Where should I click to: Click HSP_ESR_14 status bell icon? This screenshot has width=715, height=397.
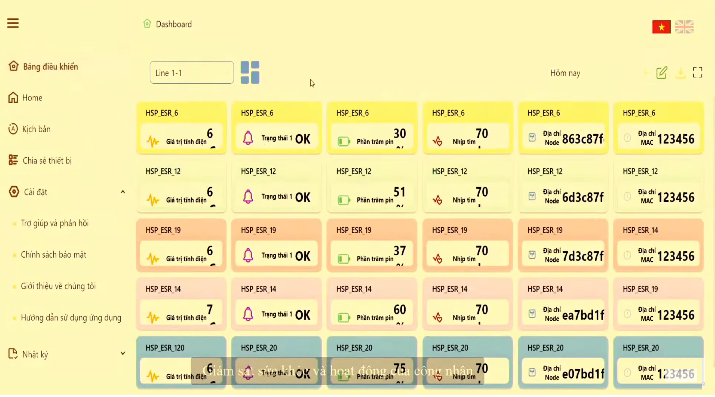pos(248,314)
